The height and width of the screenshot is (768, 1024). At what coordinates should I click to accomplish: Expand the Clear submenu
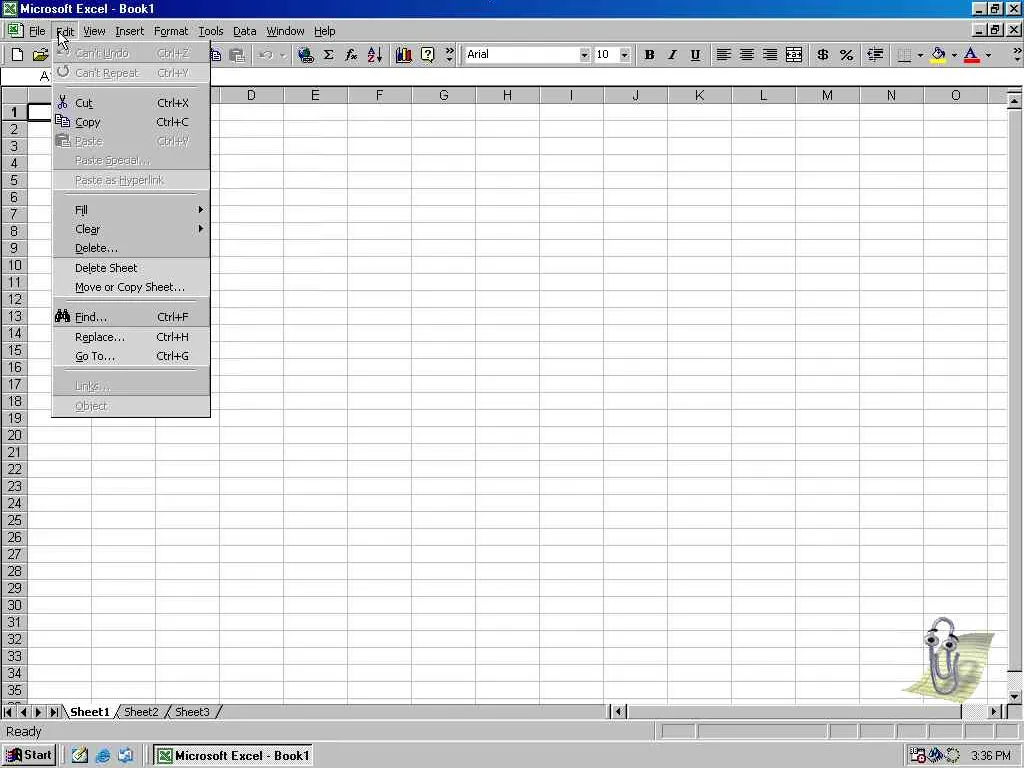pyautogui.click(x=131, y=229)
